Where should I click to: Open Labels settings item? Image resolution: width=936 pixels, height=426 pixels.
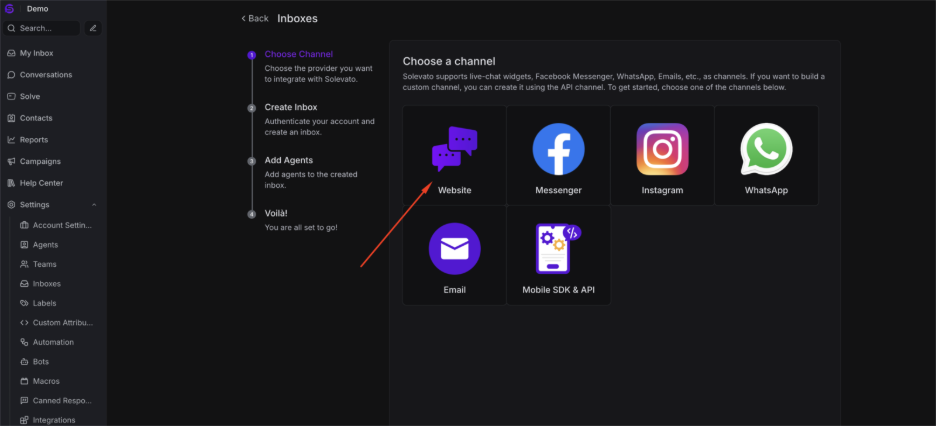point(45,303)
